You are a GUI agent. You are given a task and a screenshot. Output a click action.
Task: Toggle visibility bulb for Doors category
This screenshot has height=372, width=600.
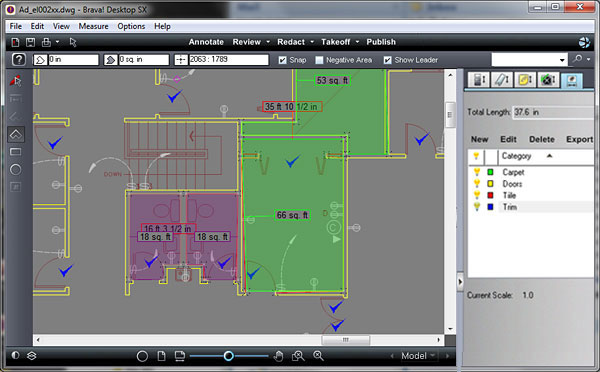click(477, 184)
